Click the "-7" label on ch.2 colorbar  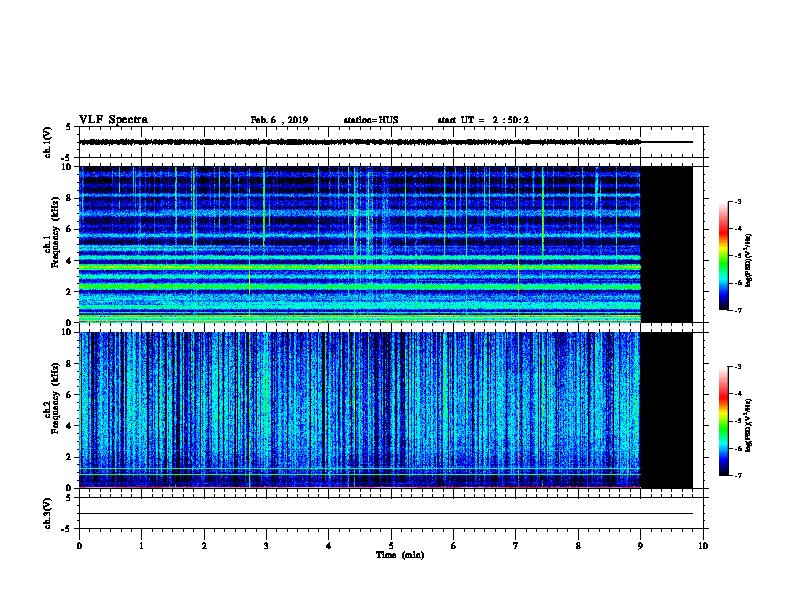click(737, 475)
